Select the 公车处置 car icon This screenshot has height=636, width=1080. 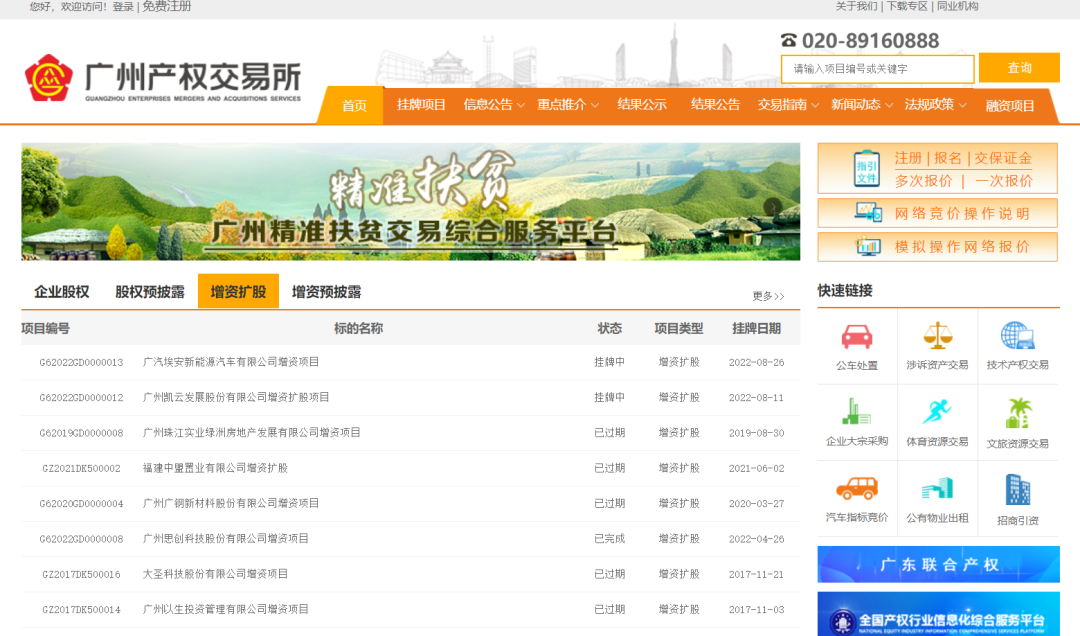pos(855,348)
